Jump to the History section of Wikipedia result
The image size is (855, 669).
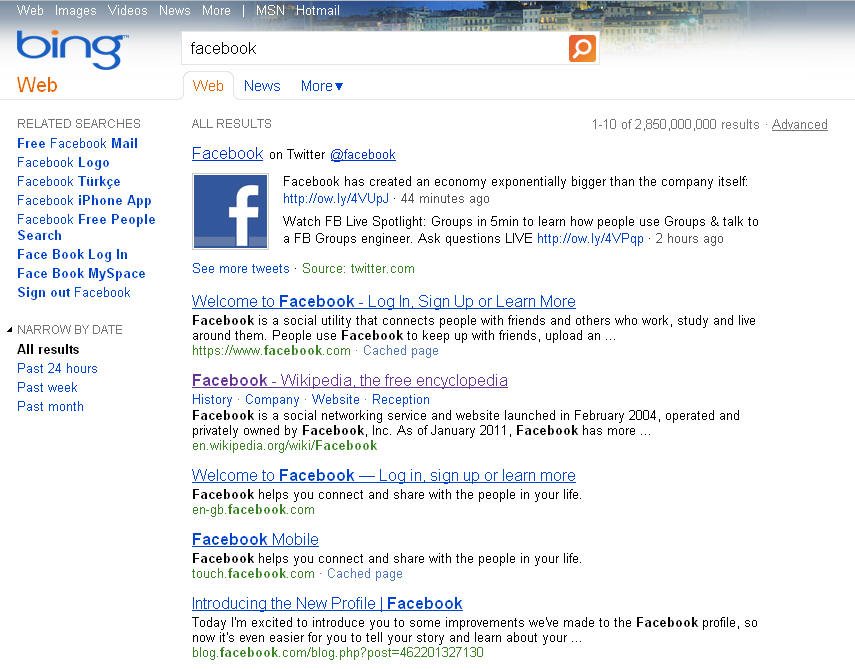(212, 400)
